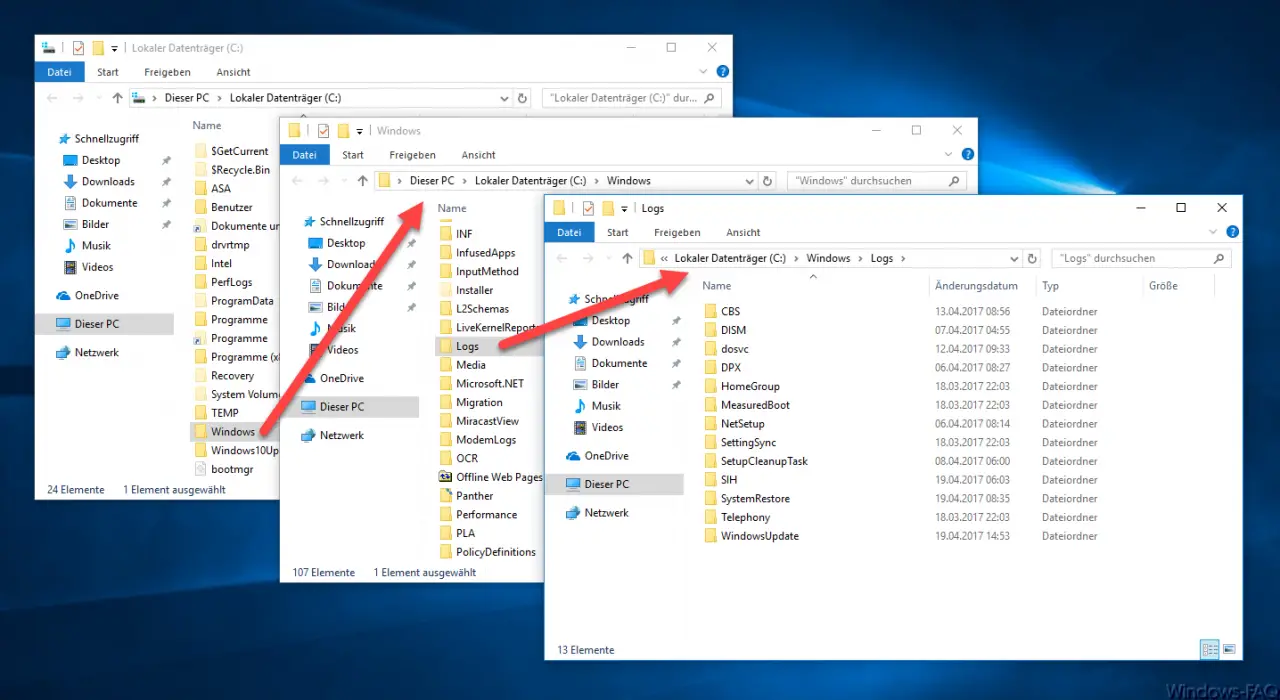Select the SystemRestore folder icon
Screen dimensions: 1280x700
tap(711, 499)
